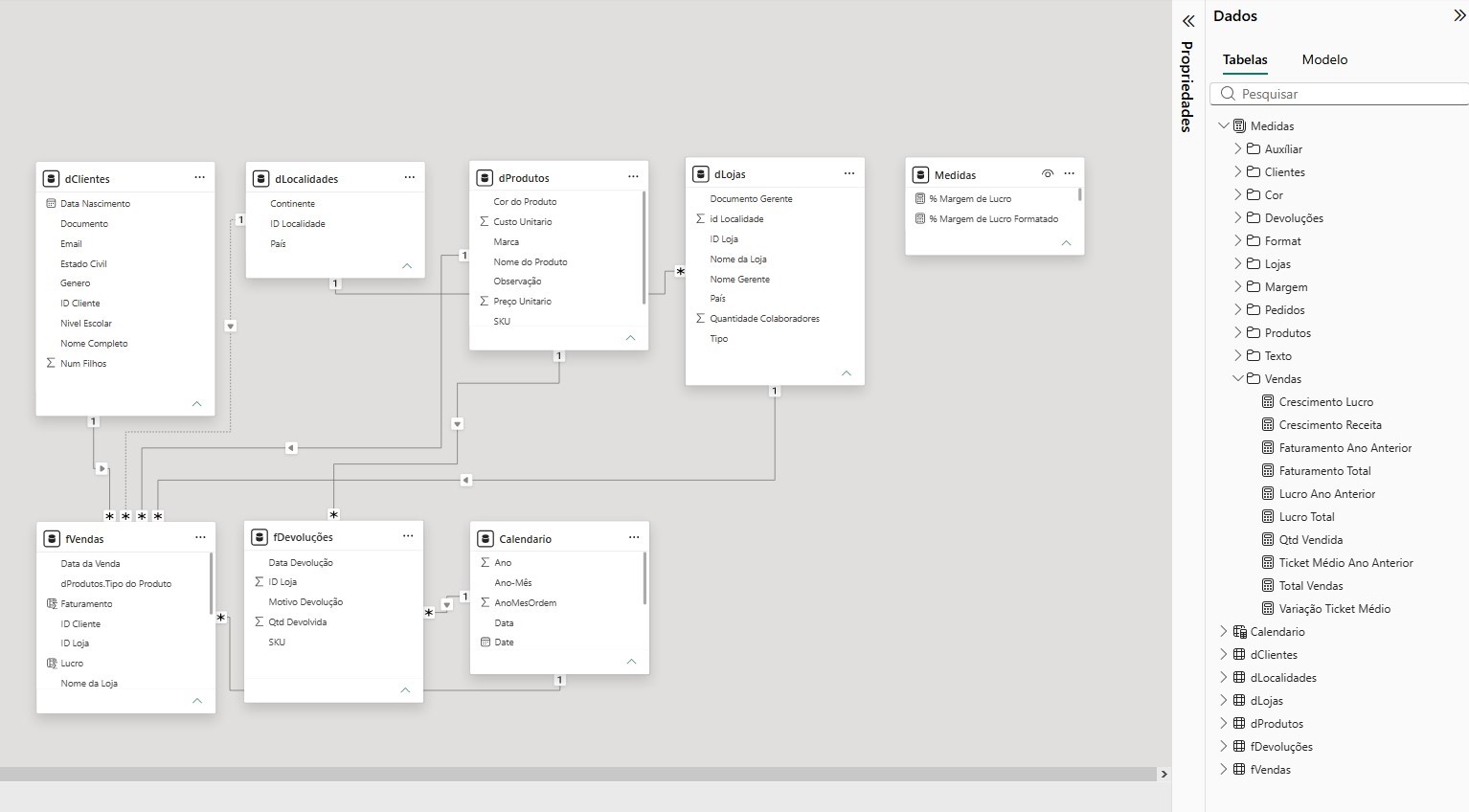Click the horizontal scrollbar of the diagram
Image resolution: width=1469 pixels, height=812 pixels.
click(x=578, y=774)
